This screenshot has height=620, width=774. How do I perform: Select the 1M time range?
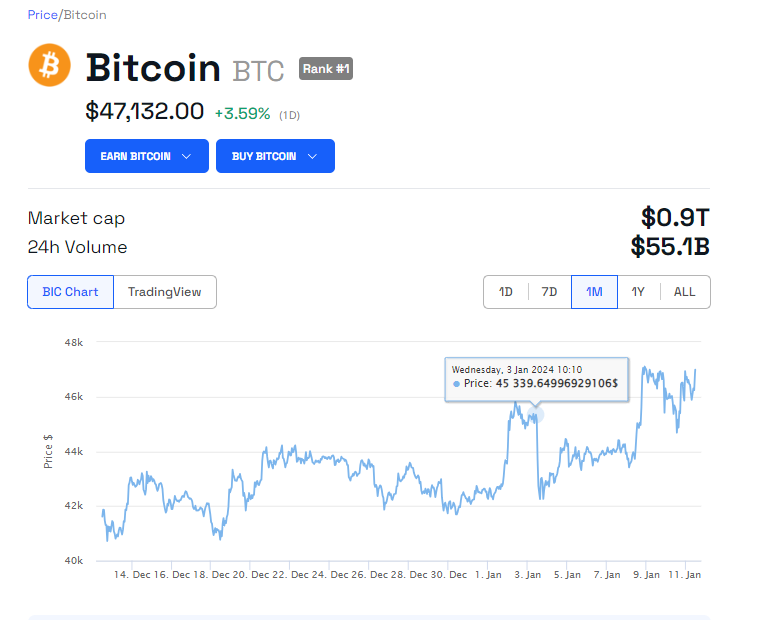click(594, 292)
